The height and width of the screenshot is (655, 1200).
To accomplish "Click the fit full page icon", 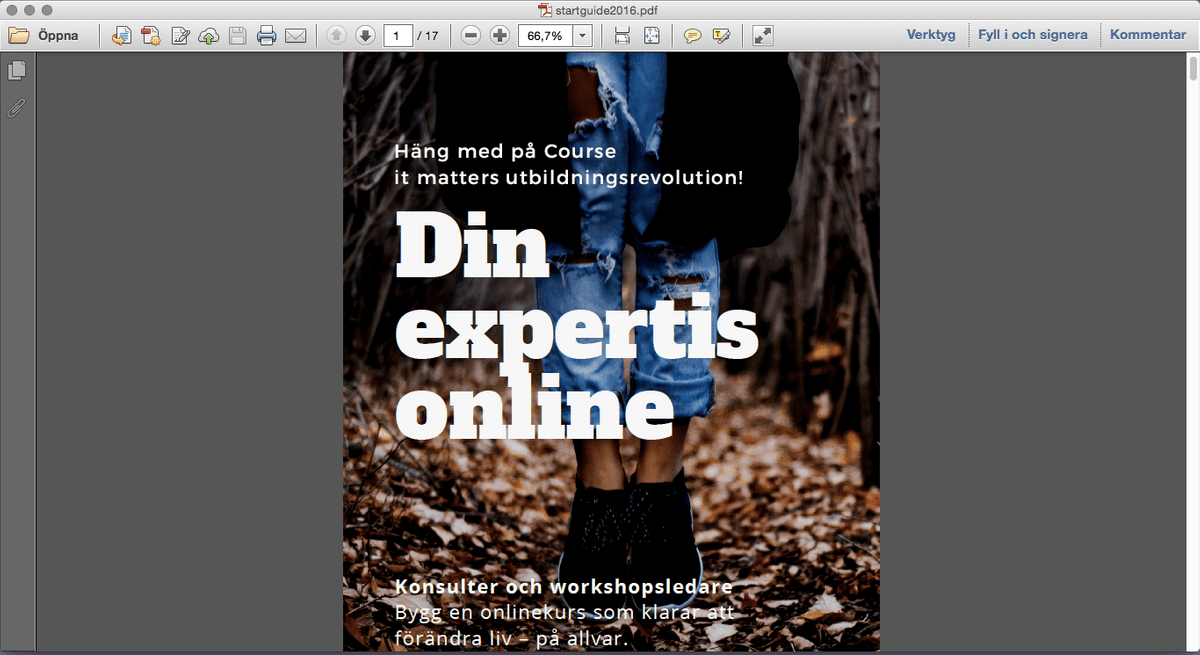I will point(652,36).
